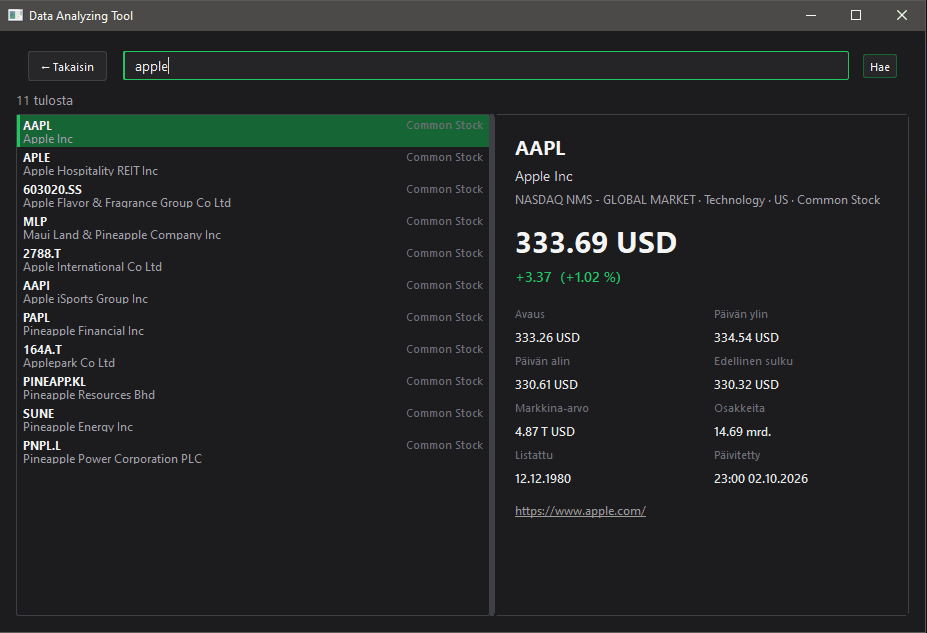This screenshot has height=633, width=927.
Task: Click the Hae search button
Action: click(880, 66)
